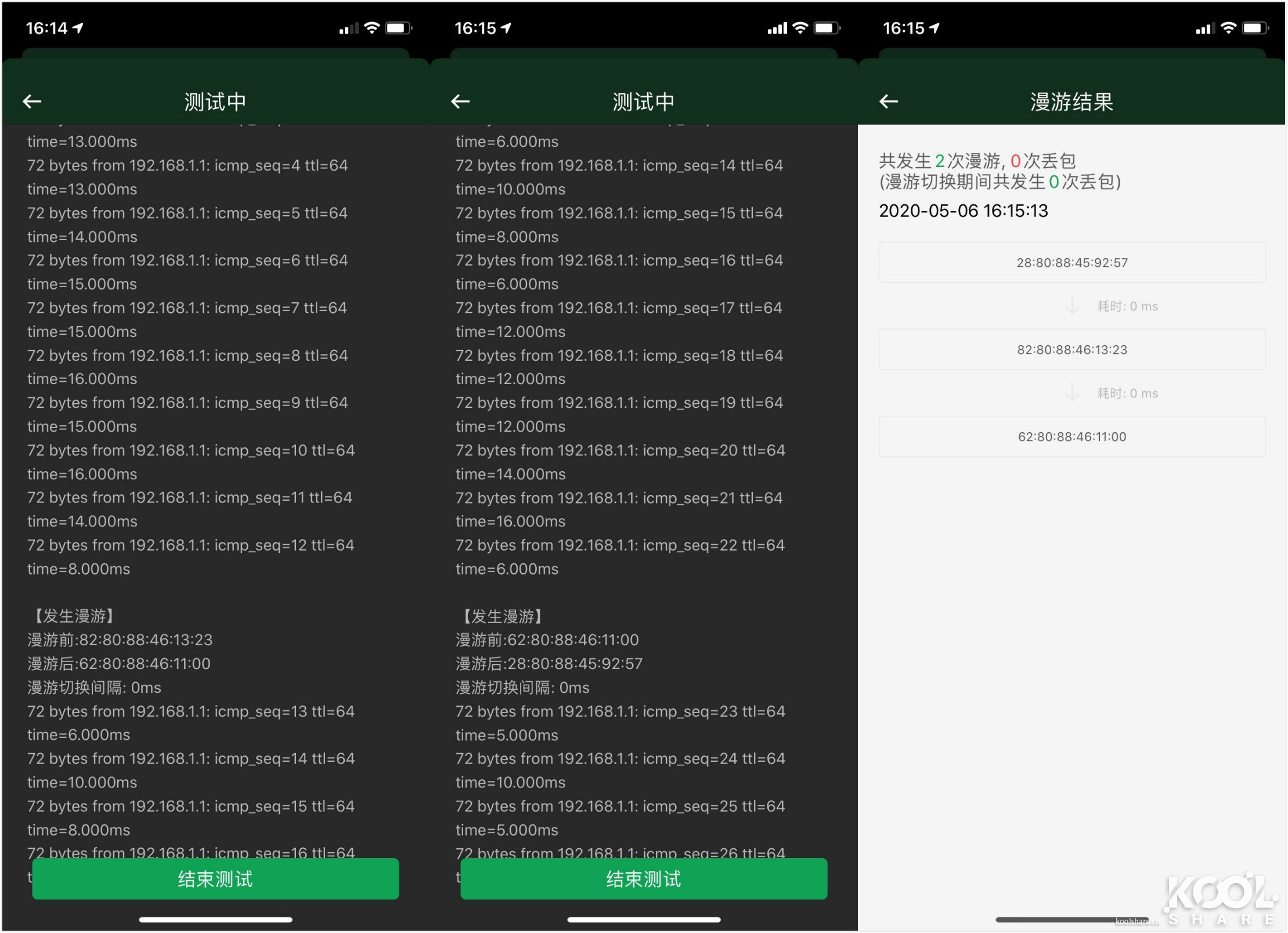
Task: Tap 漫游后:62:80:88:46:11:00 line
Action: (x=119, y=664)
